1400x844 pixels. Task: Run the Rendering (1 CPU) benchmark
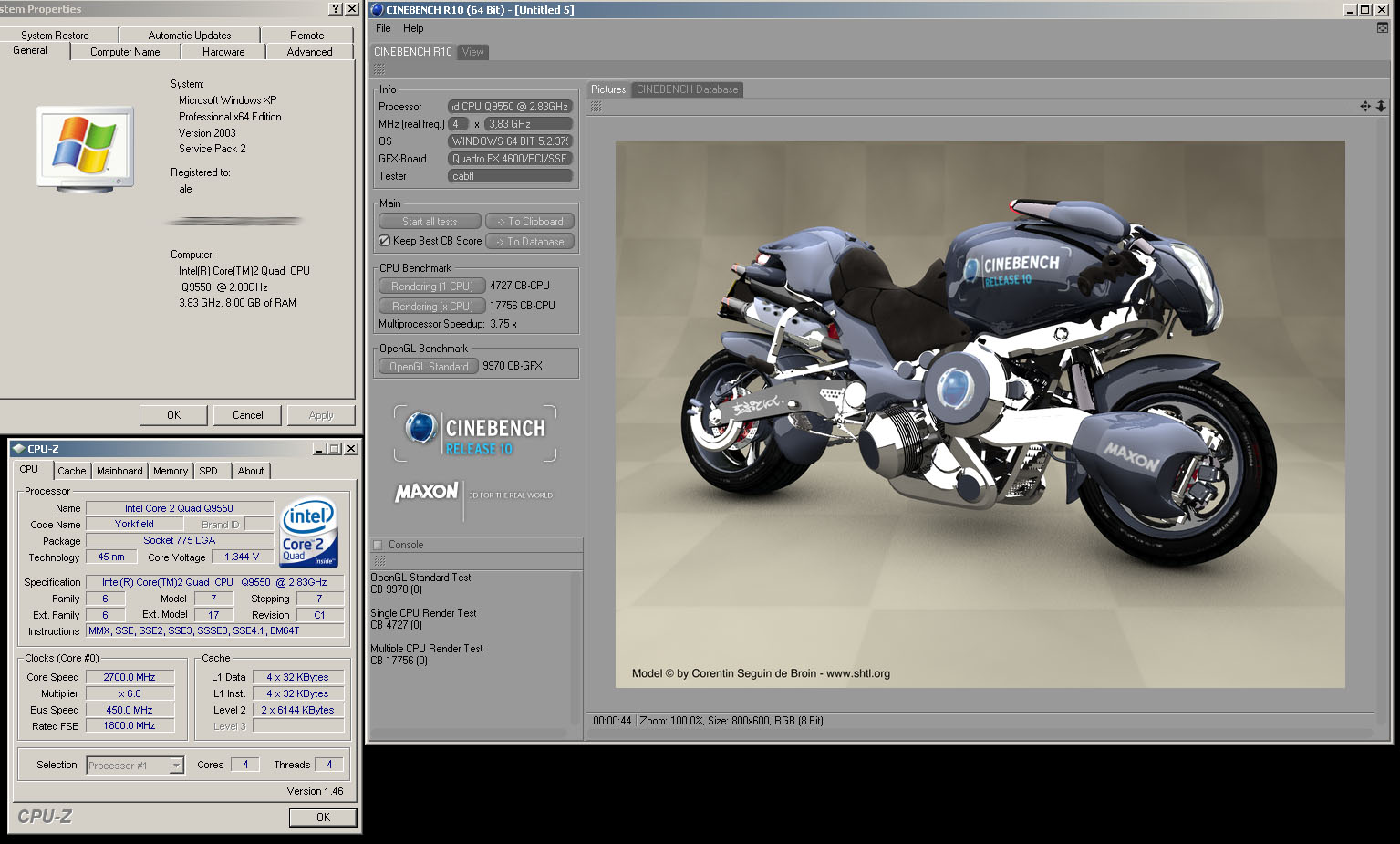point(431,287)
